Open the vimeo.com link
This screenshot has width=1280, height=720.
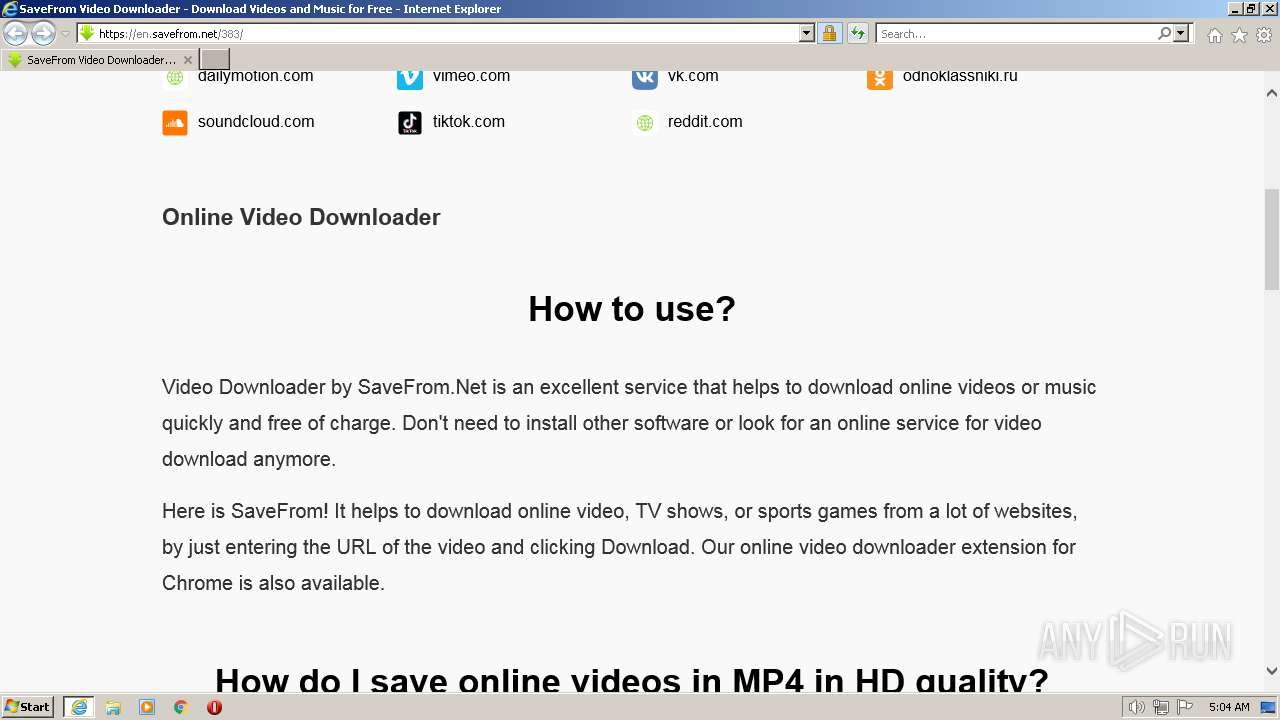[471, 76]
